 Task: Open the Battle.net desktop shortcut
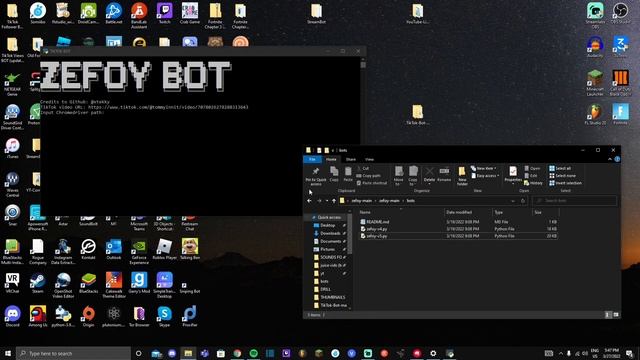(113, 13)
